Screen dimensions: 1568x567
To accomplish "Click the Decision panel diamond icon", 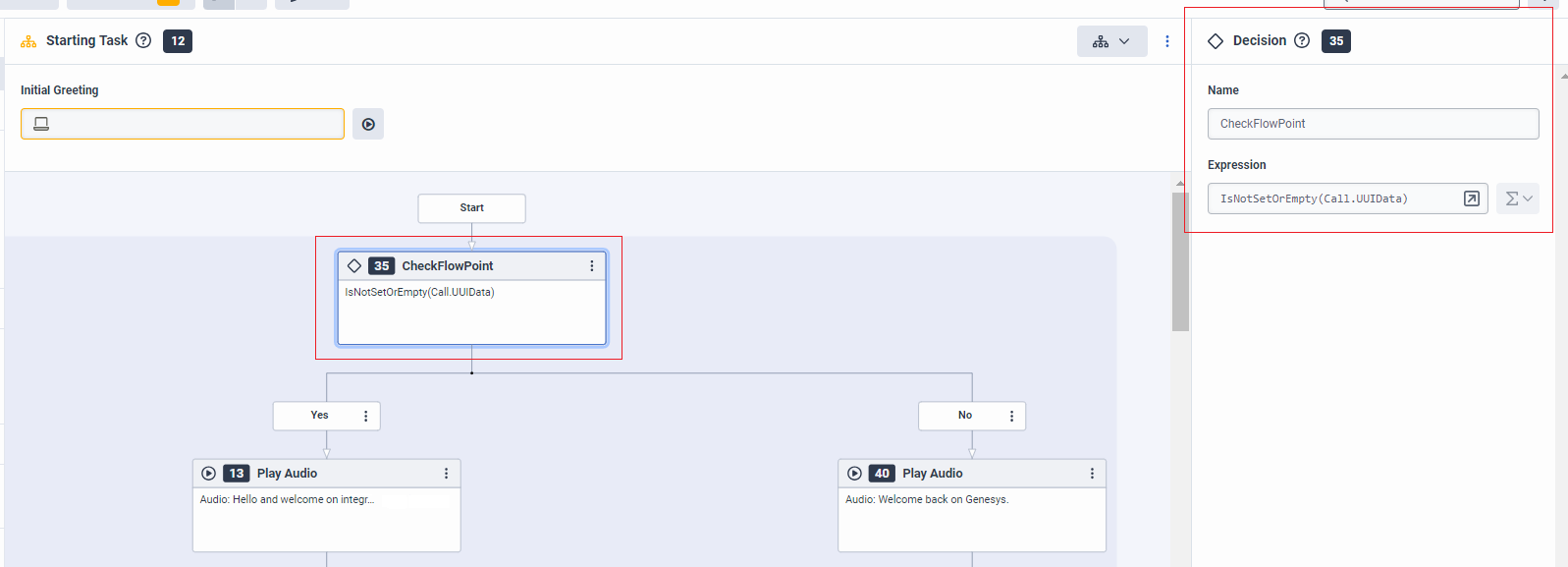I will click(1216, 40).
